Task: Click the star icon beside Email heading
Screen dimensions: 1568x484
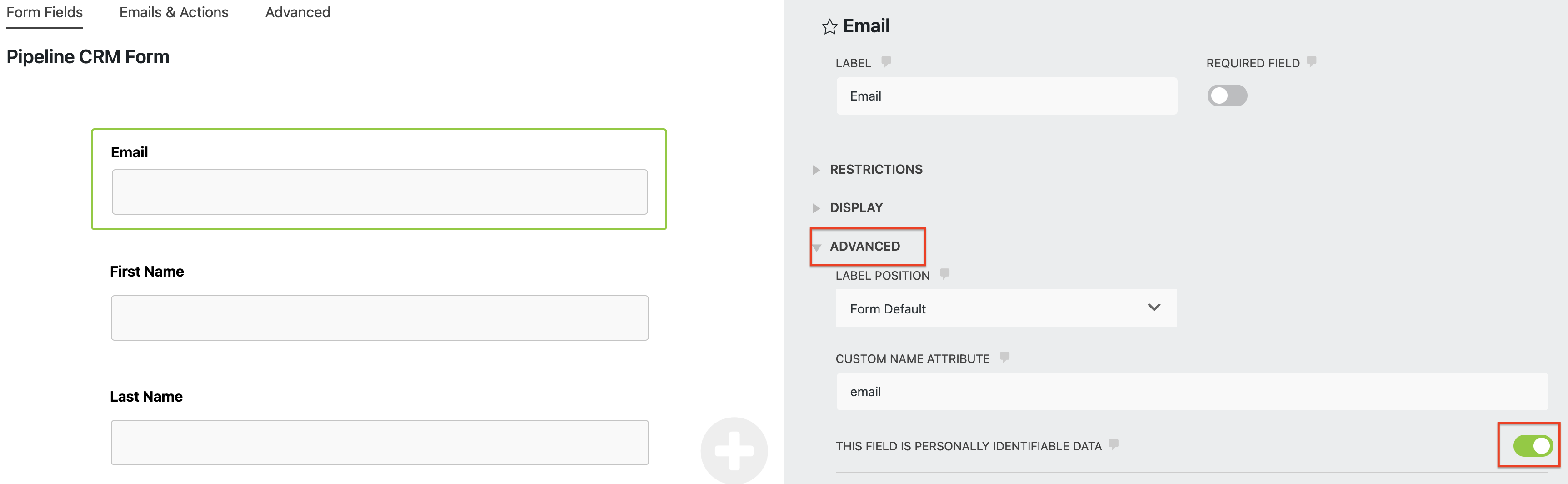Action: point(829,27)
